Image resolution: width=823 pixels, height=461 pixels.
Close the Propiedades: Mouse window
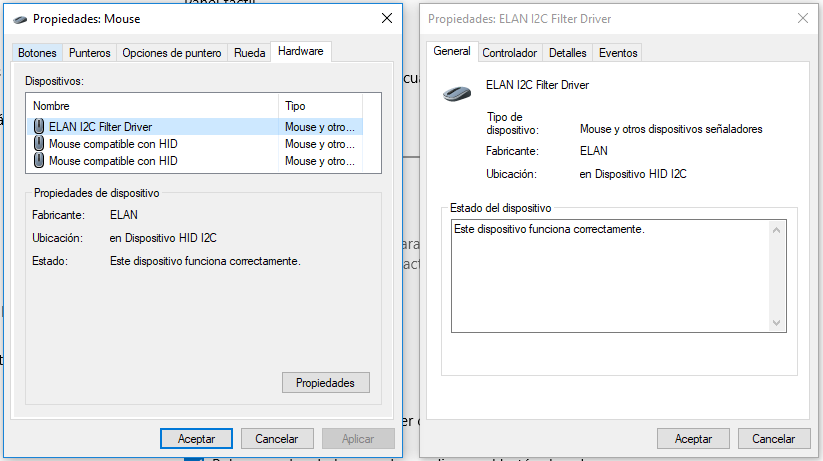pyautogui.click(x=387, y=18)
